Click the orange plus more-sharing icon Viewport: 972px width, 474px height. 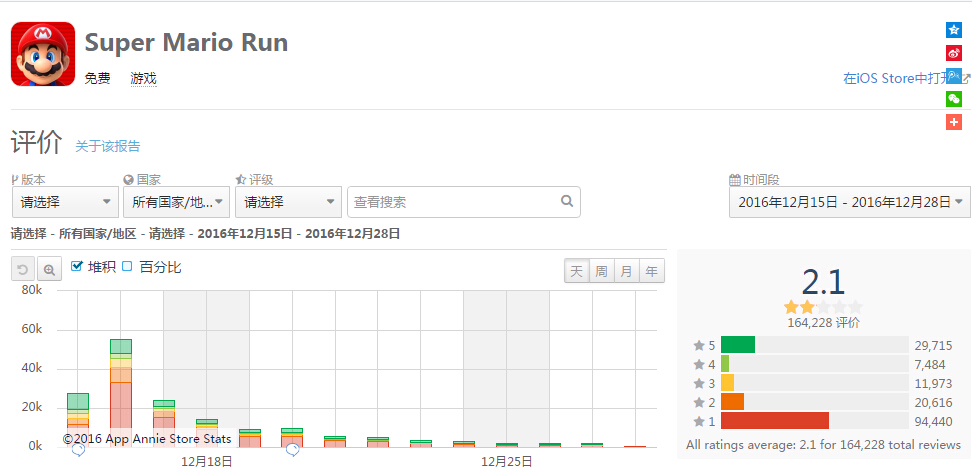coord(953,121)
